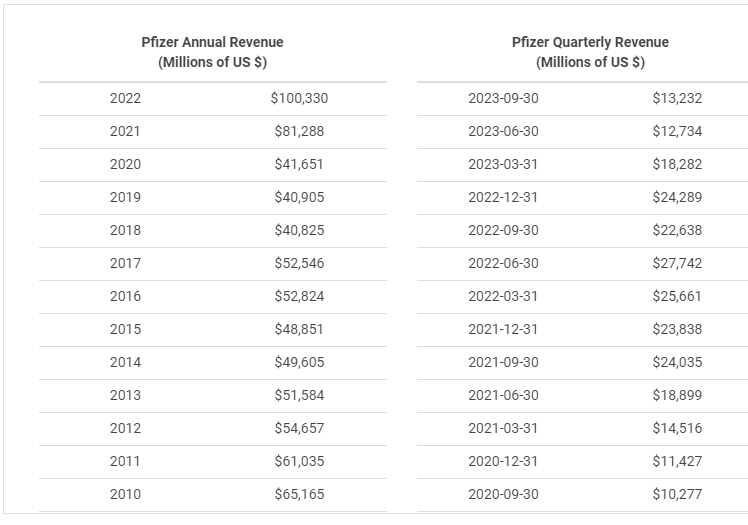The width and height of the screenshot is (748, 525).
Task: Click the $40,905 value for 2019
Action: (299, 197)
